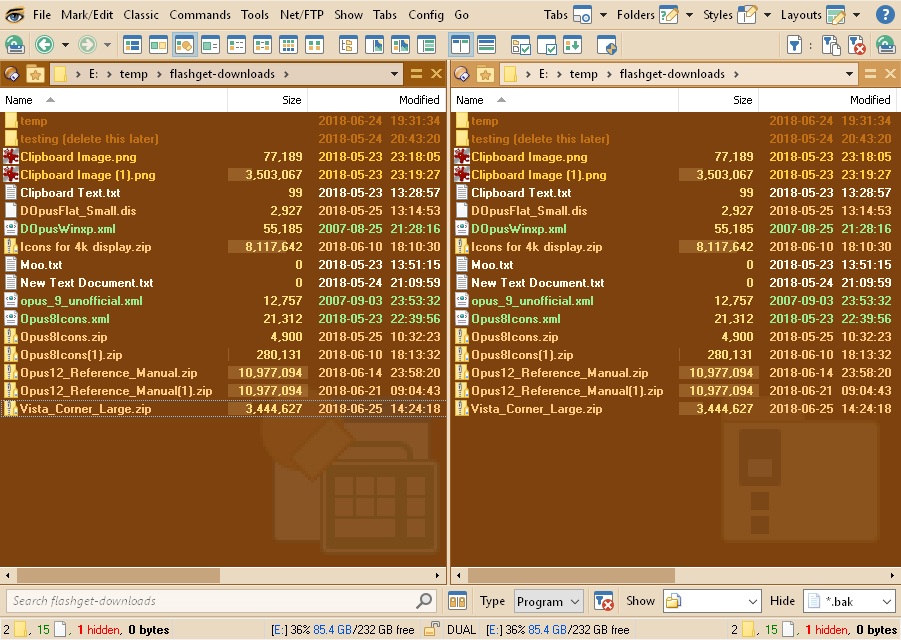Sort left pane by Size column header
The image size is (901, 640).
[268, 100]
